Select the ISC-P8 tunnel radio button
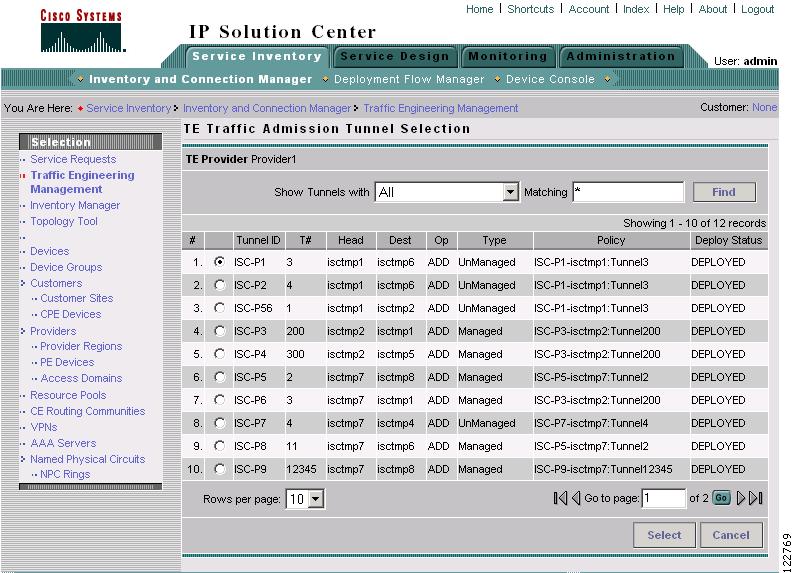792x573 pixels. [219, 446]
